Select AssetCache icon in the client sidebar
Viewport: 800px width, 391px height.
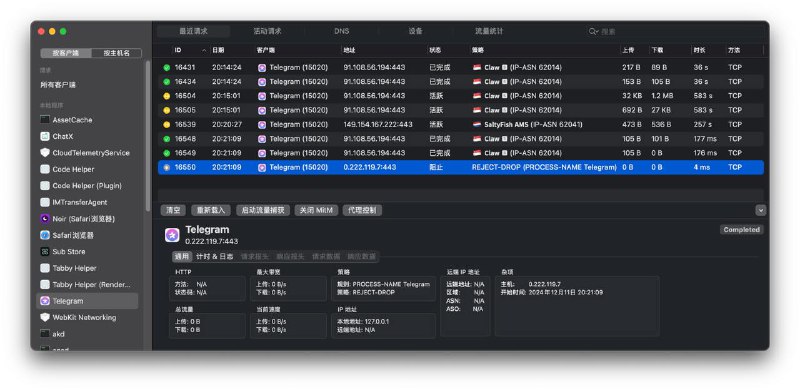click(x=44, y=120)
